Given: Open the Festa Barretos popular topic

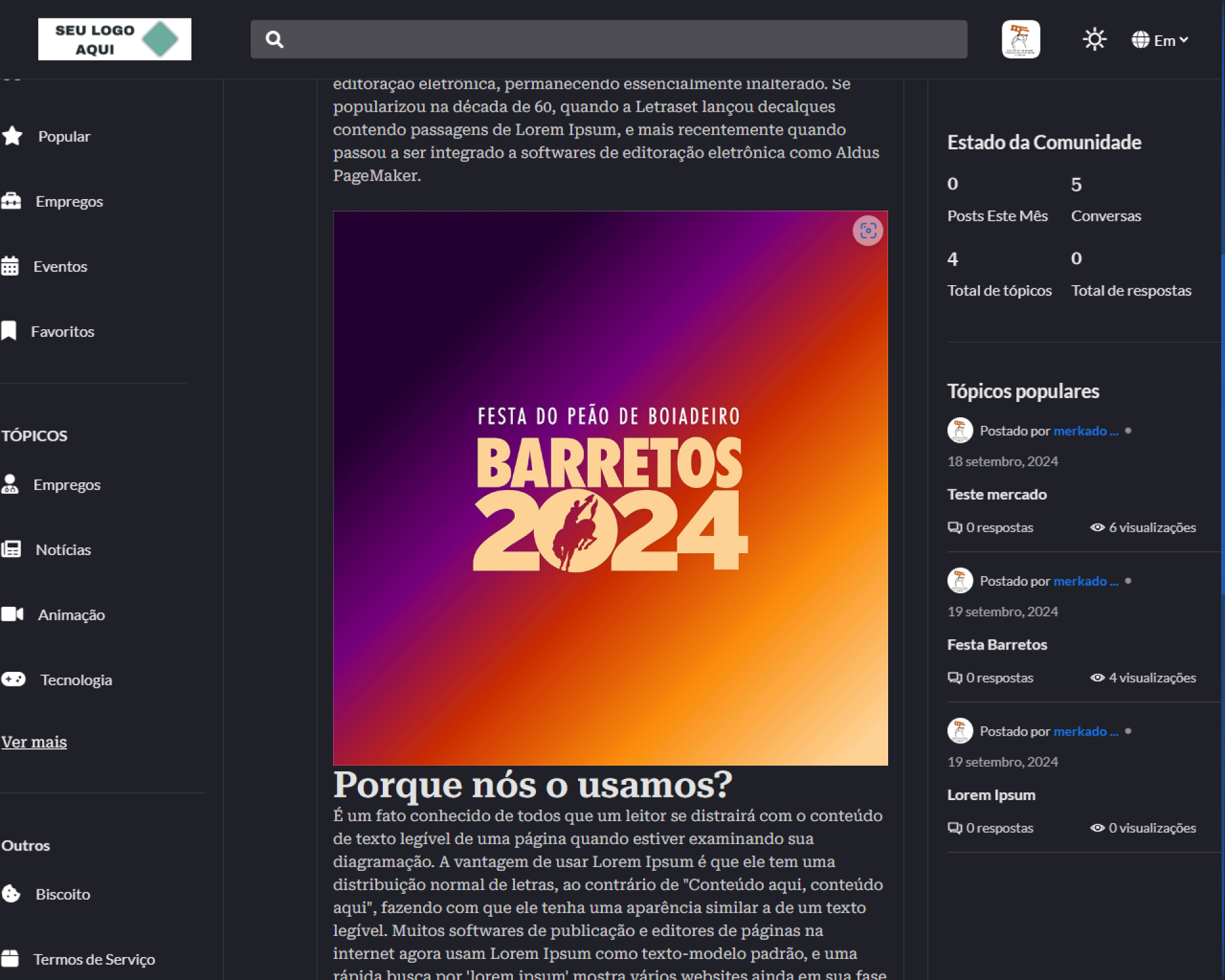Looking at the screenshot, I should (x=997, y=644).
